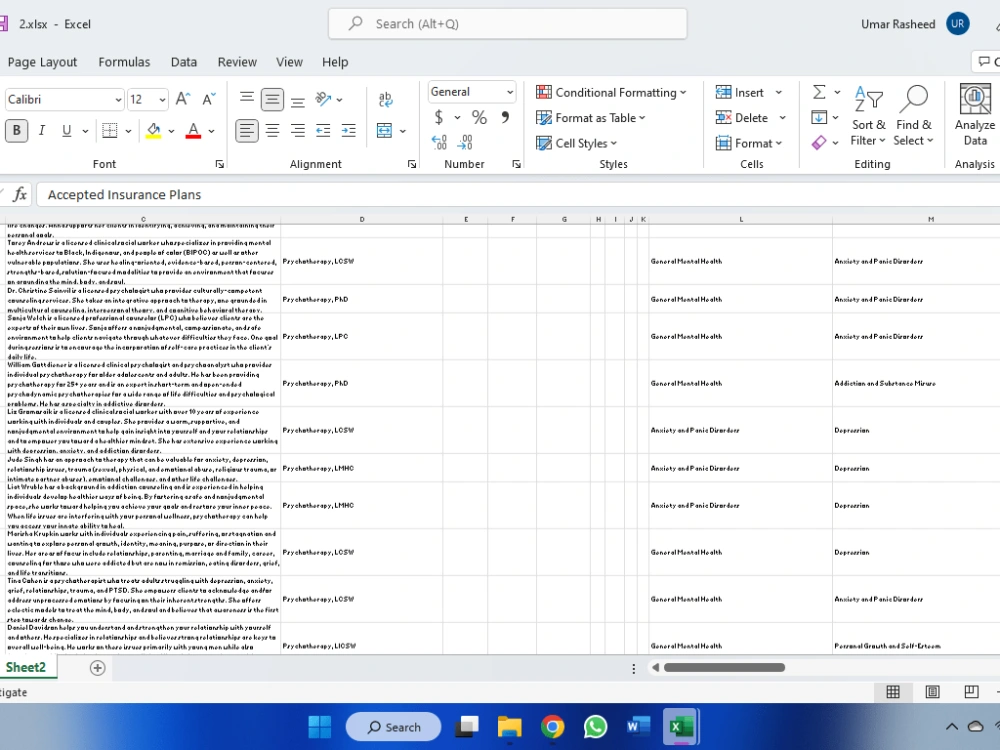Viewport: 1000px width, 750px height.
Task: Toggle Top Align
Action: [x=247, y=98]
